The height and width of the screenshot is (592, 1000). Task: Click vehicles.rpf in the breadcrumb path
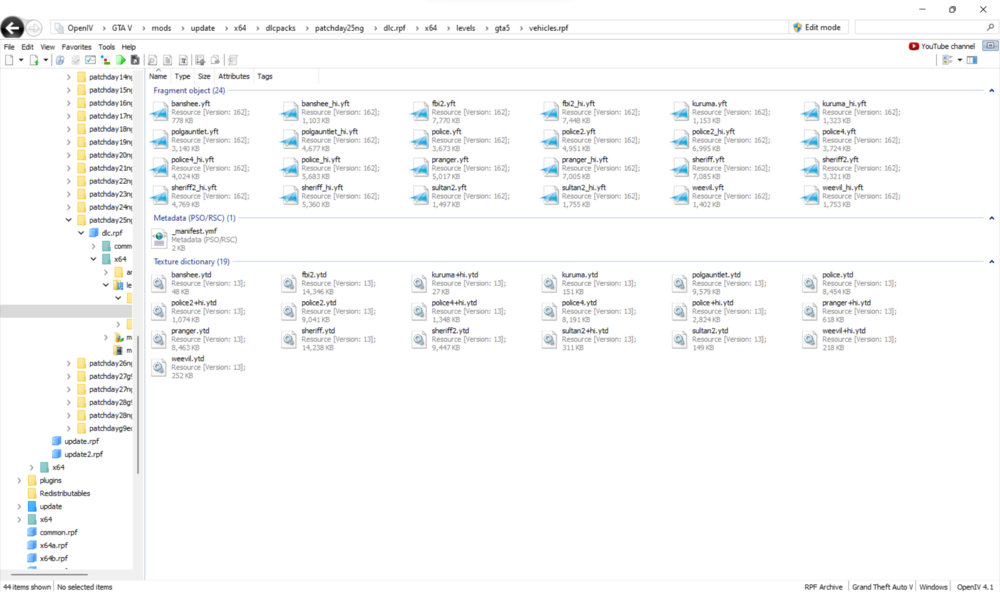tap(549, 27)
